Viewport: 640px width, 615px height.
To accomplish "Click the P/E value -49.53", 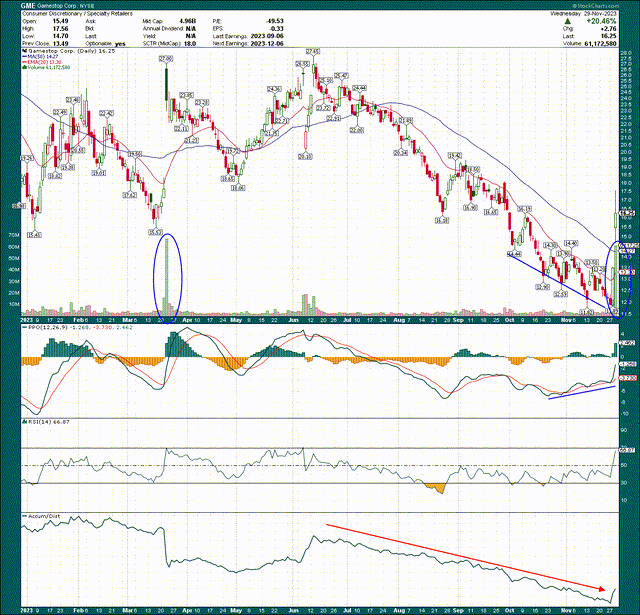I will 274,21.
